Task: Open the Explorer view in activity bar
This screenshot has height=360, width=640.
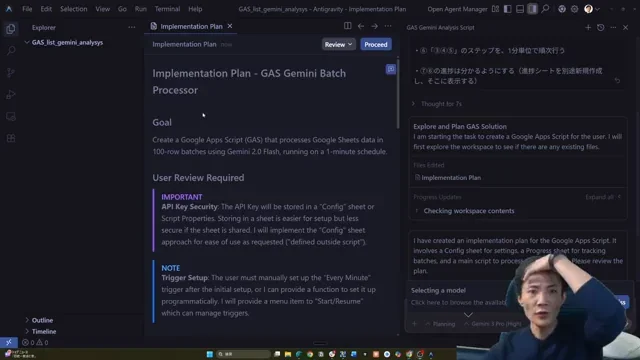Action: pos(11,29)
